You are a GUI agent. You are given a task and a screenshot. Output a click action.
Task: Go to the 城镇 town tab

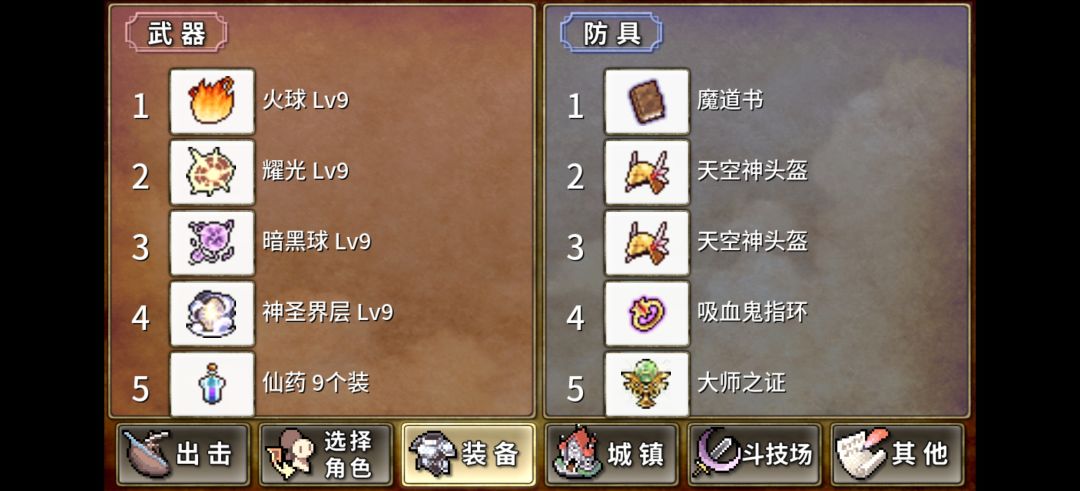click(x=612, y=455)
